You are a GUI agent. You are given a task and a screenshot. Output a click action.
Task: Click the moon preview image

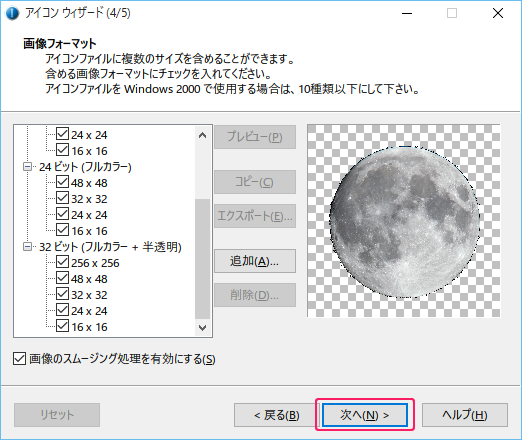[405, 222]
